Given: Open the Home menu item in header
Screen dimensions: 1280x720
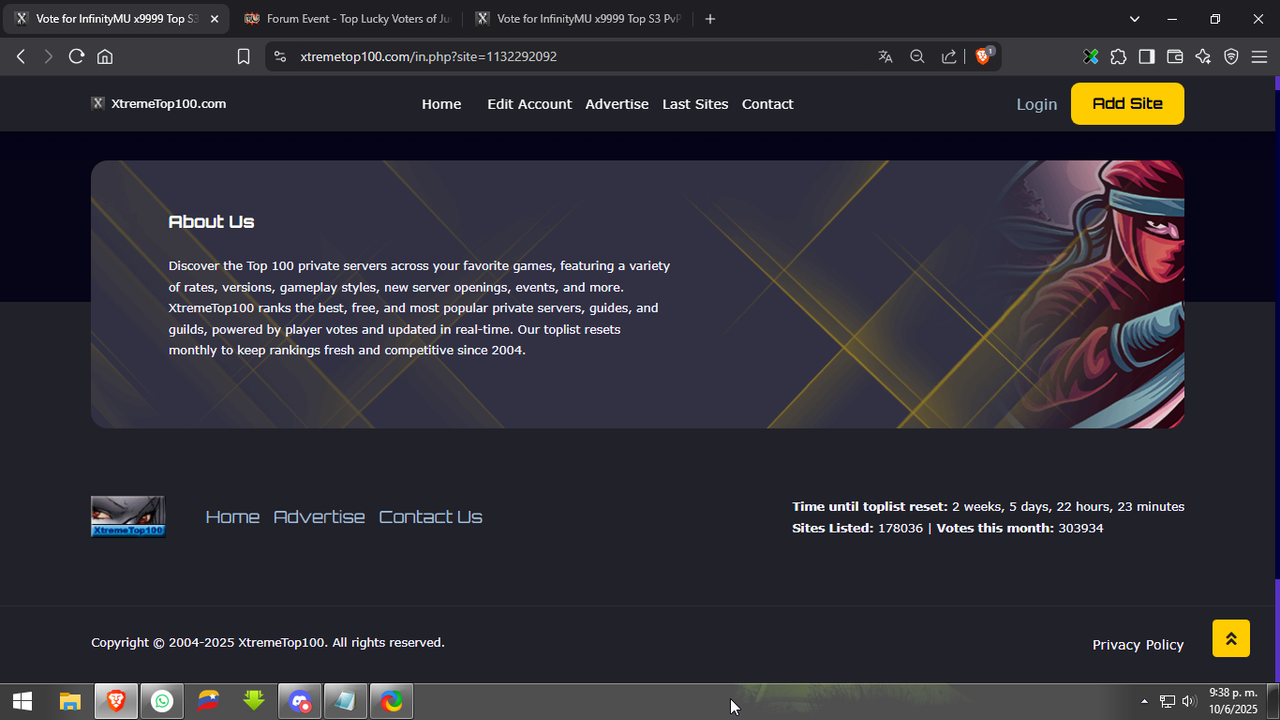Looking at the screenshot, I should click(x=441, y=104).
